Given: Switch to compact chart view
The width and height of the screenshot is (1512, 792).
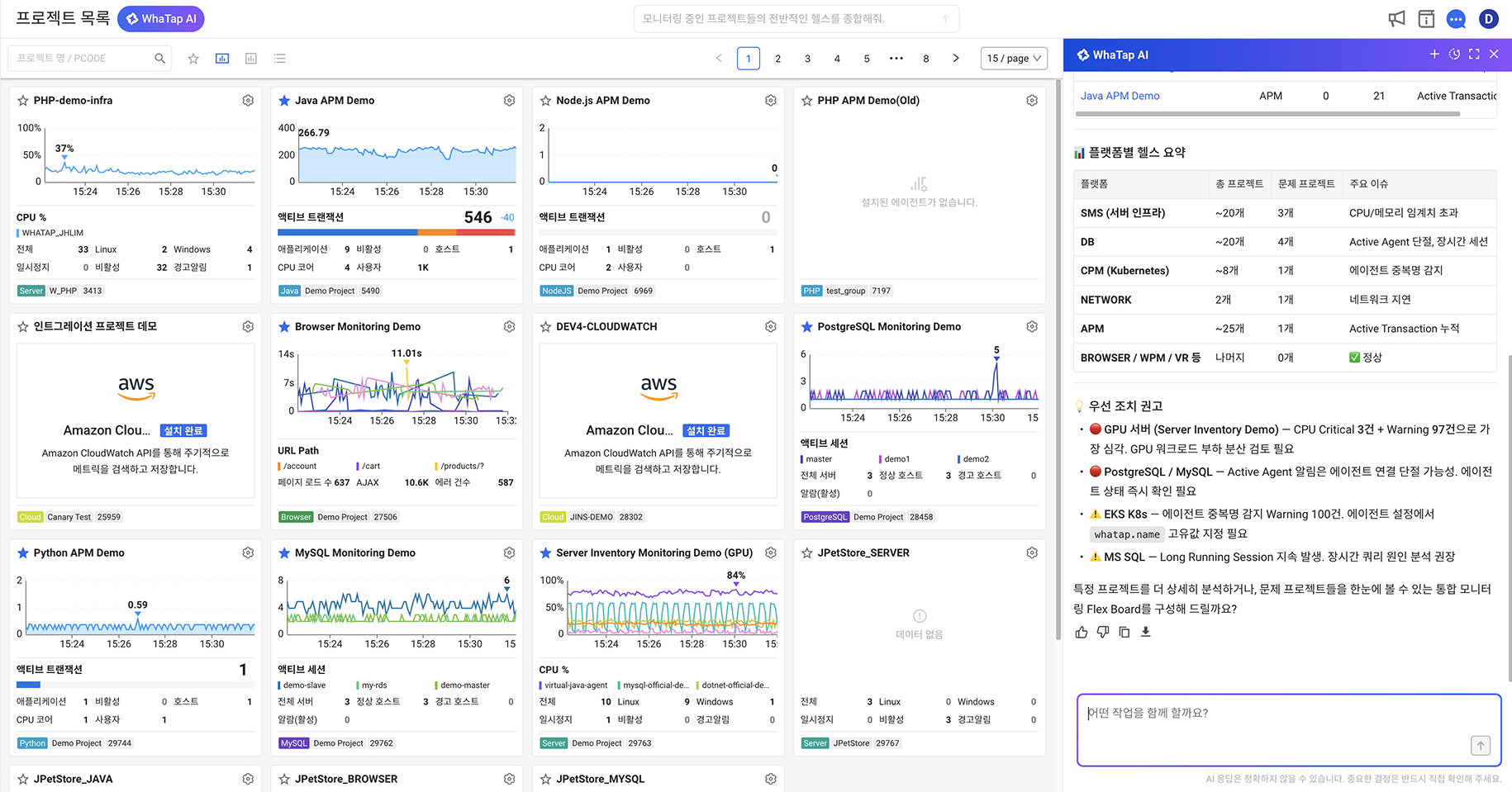Looking at the screenshot, I should 251,59.
